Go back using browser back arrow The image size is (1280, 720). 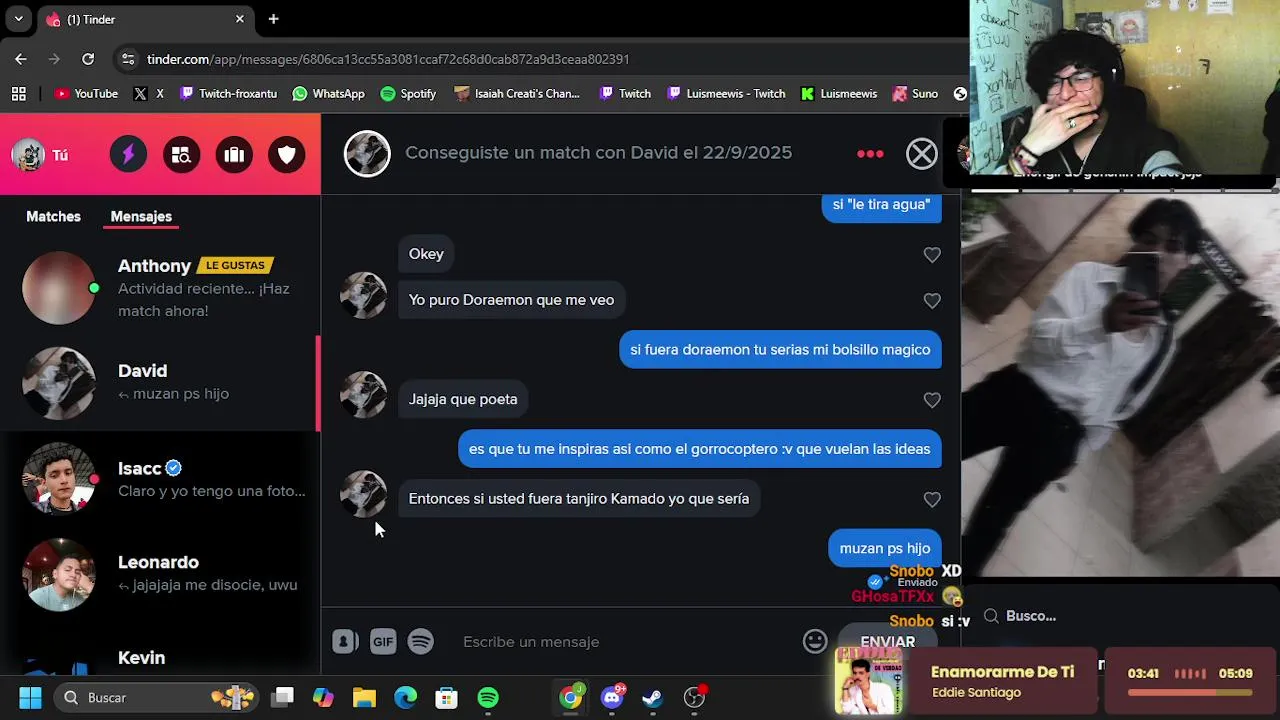tap(21, 59)
